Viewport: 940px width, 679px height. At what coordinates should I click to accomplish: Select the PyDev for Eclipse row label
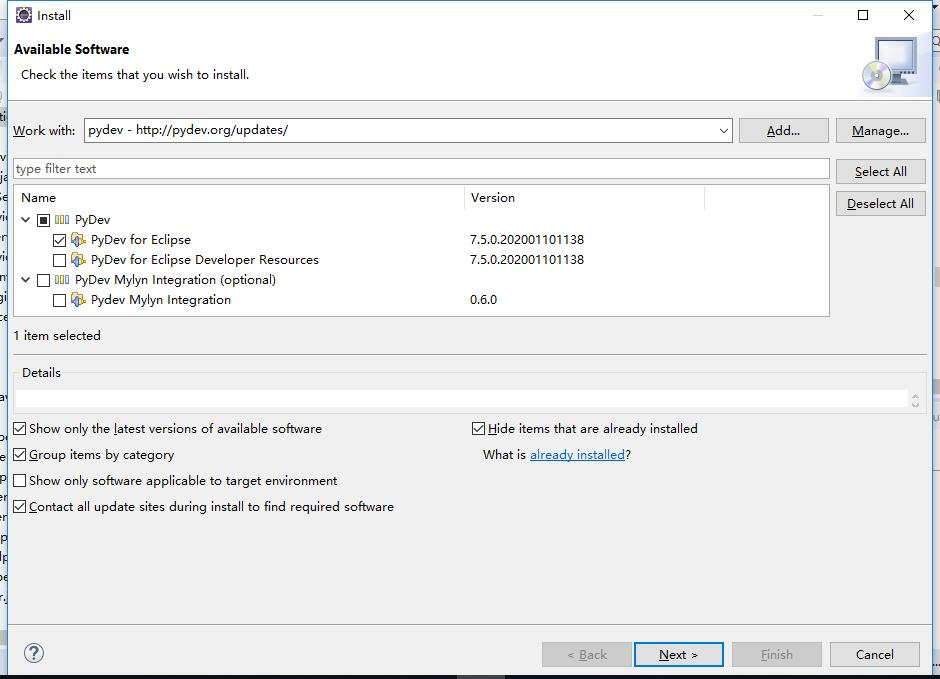(141, 240)
